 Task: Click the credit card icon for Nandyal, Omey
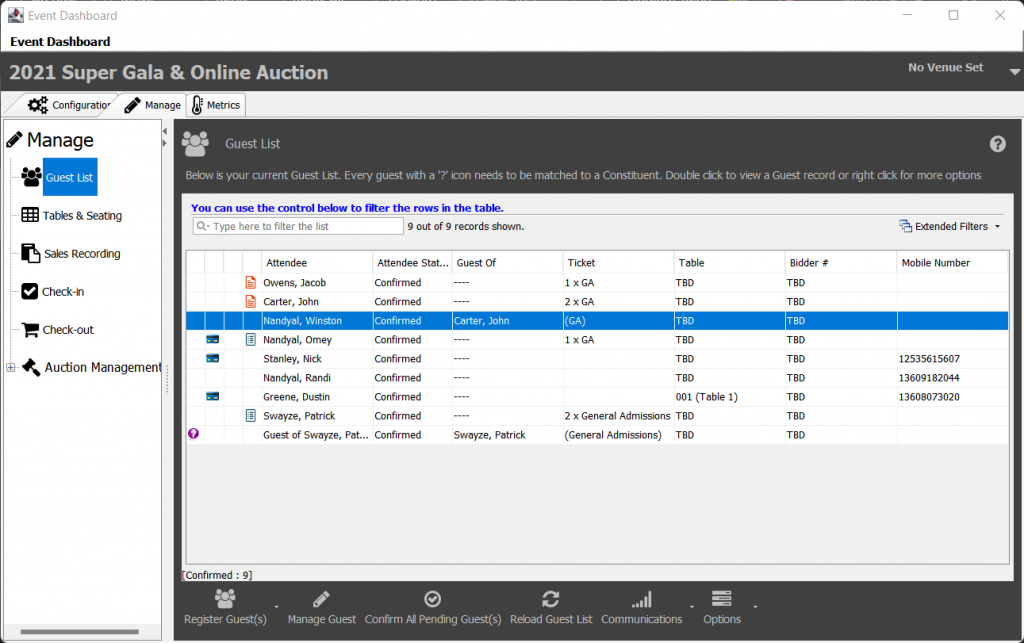(x=212, y=339)
